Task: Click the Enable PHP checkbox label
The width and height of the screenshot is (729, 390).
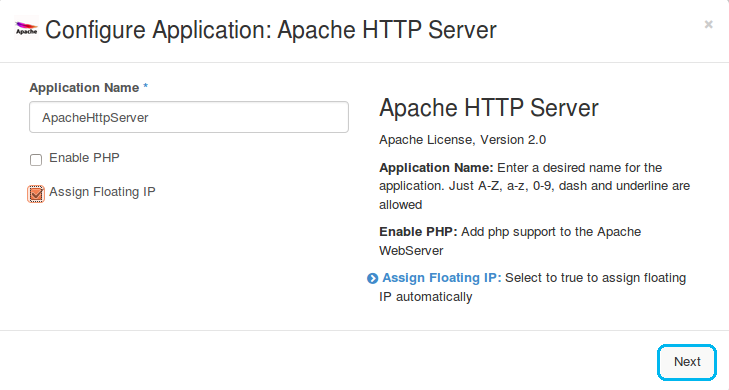Action: point(84,158)
